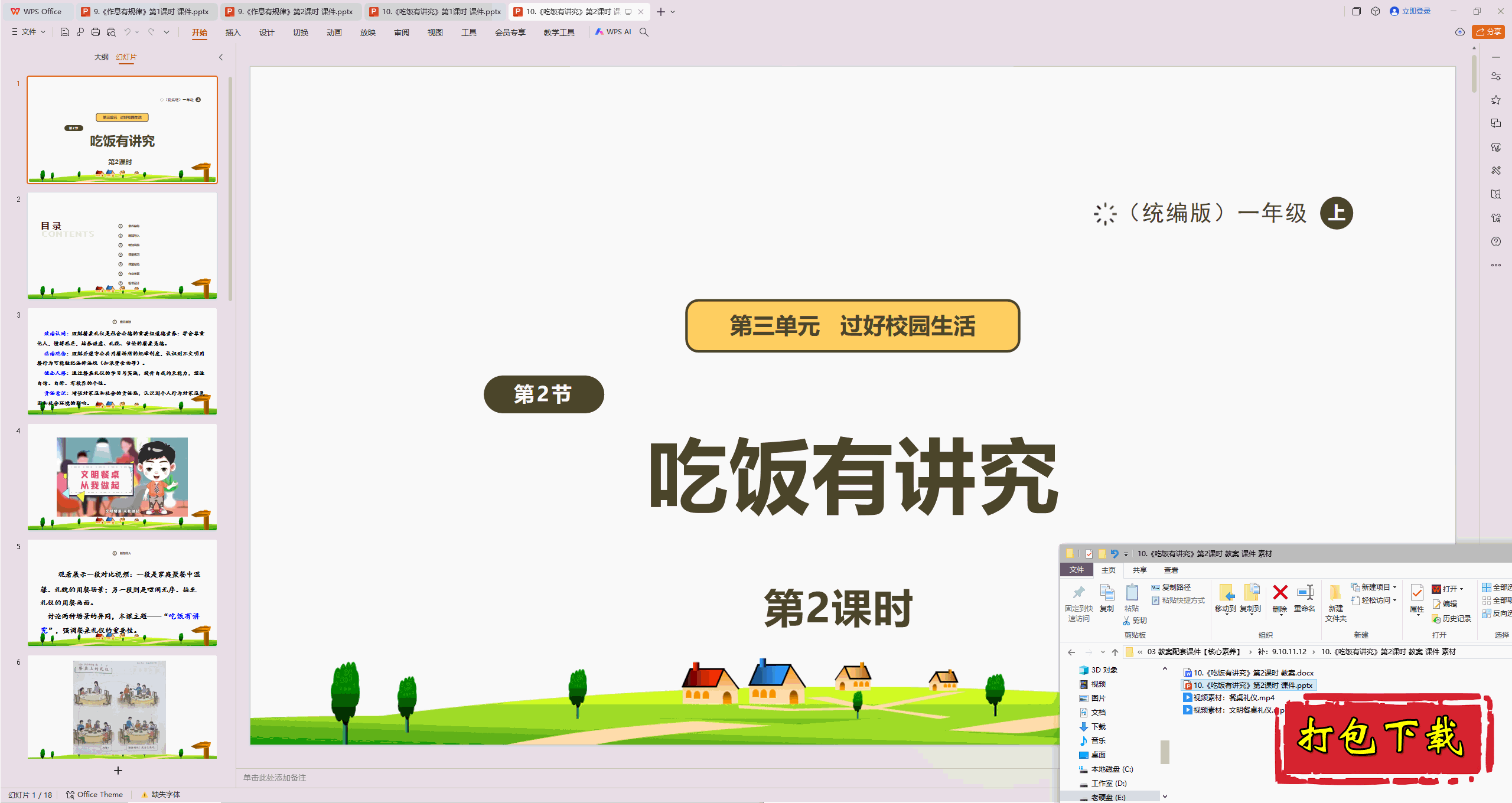Select 本地磁盘 (C:) in Explorer sidebar
Viewport: 1512px width, 803px height.
[1106, 769]
